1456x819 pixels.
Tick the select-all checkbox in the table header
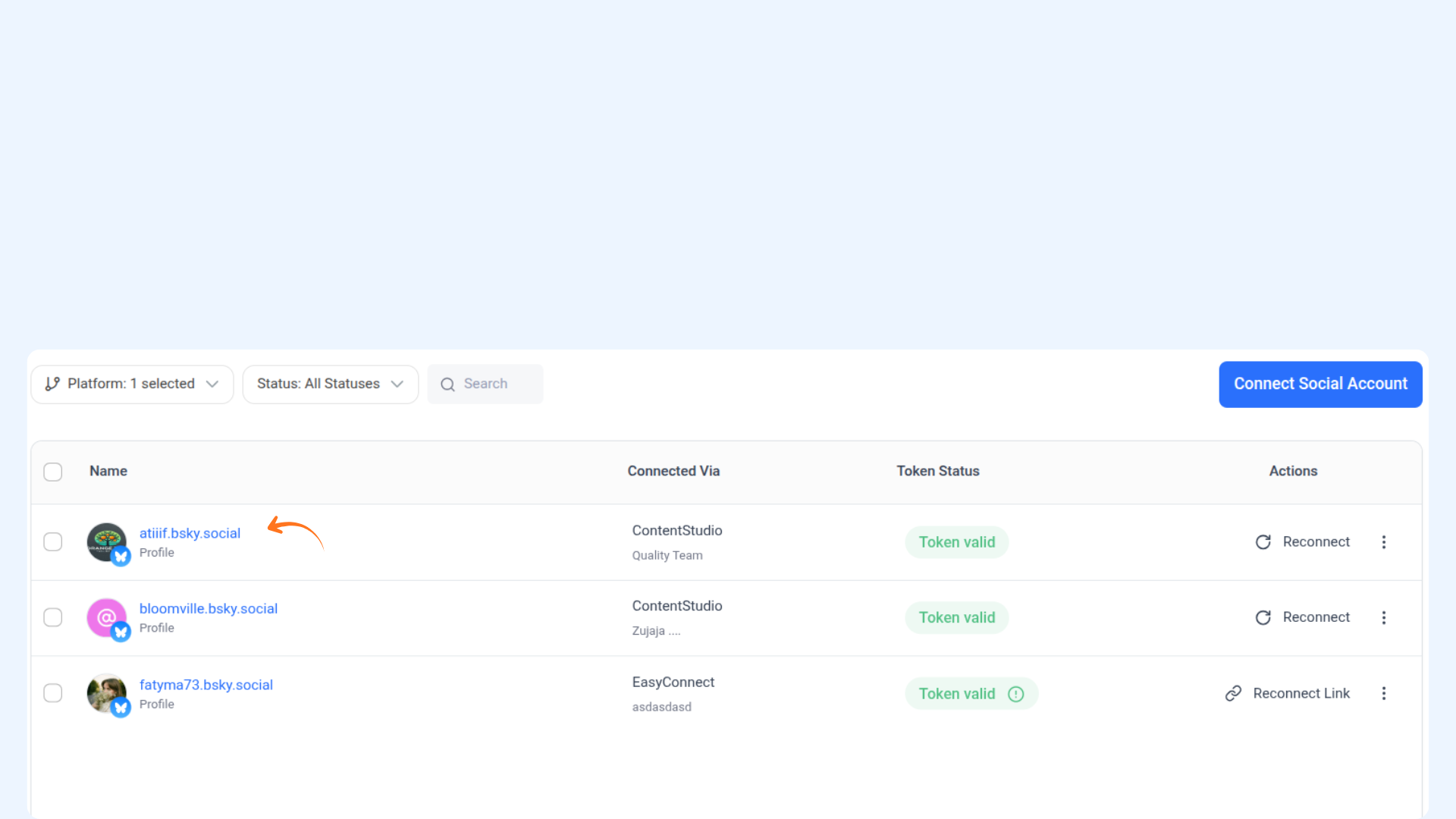(53, 472)
